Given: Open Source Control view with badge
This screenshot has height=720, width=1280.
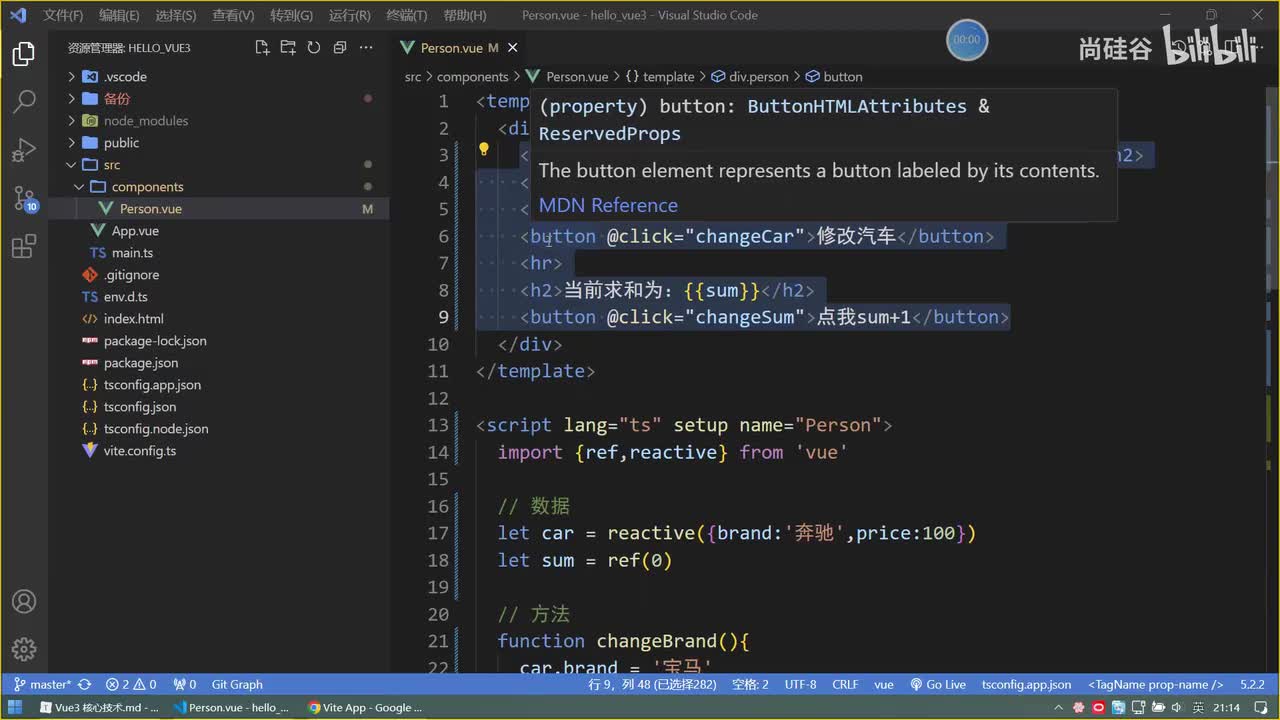Looking at the screenshot, I should tap(24, 199).
